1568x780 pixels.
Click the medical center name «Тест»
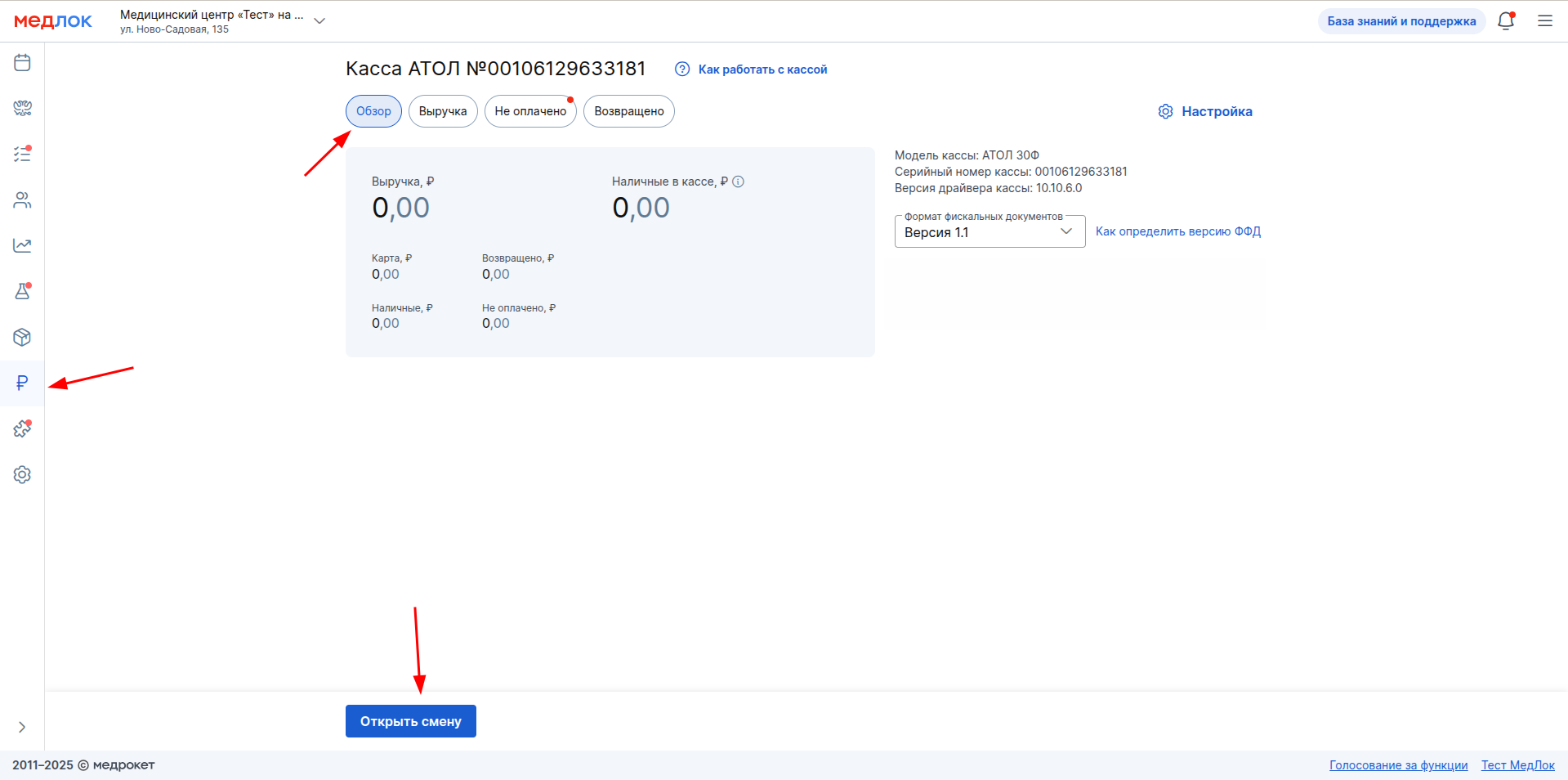pyautogui.click(x=212, y=15)
